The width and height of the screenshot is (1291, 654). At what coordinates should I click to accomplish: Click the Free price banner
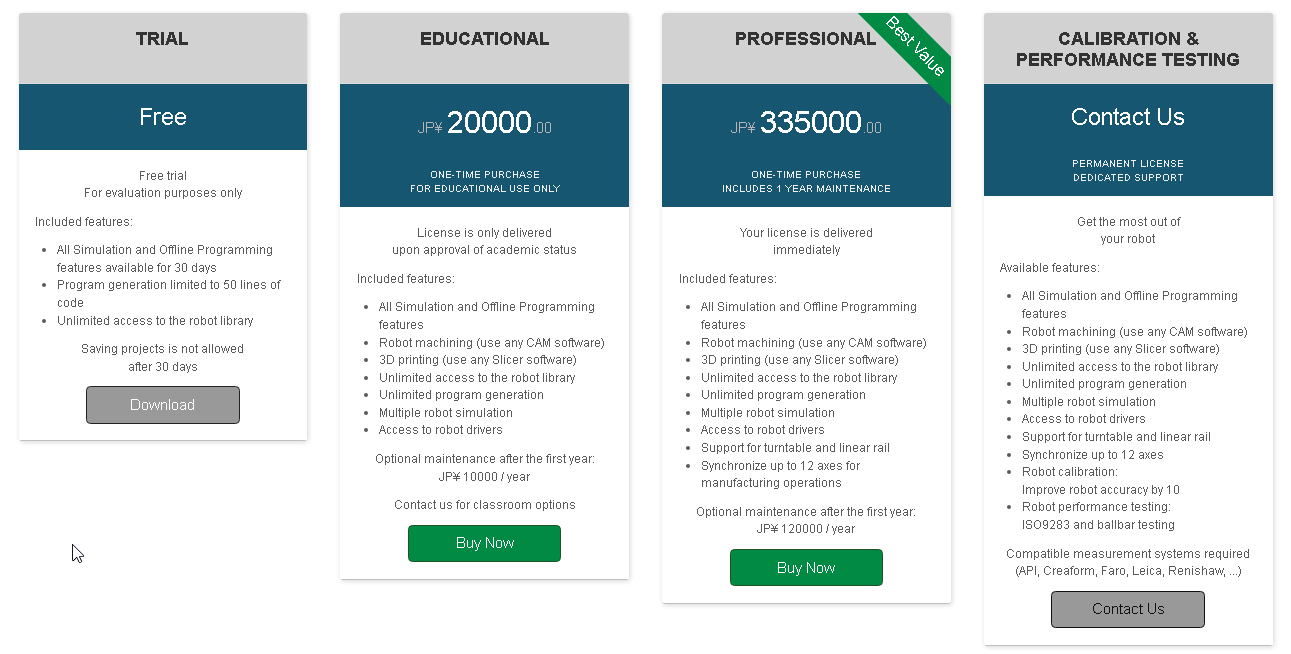163,117
